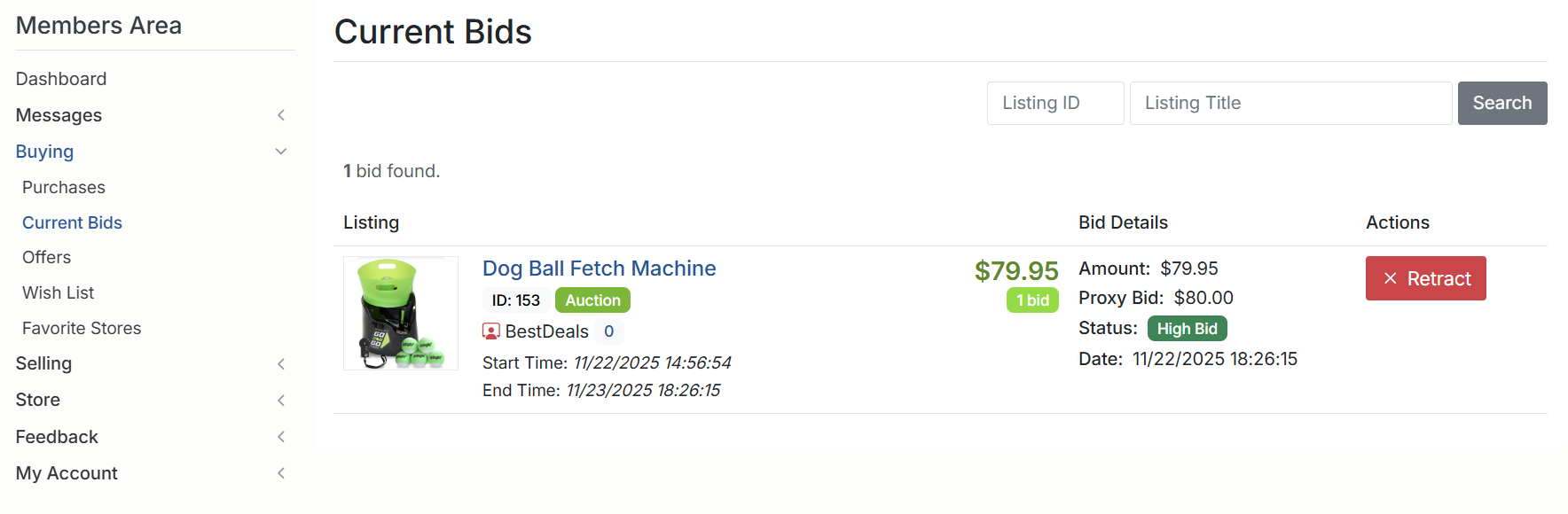Click the seller profile icon beside BestDeals
The image size is (1568, 514).
coord(490,331)
